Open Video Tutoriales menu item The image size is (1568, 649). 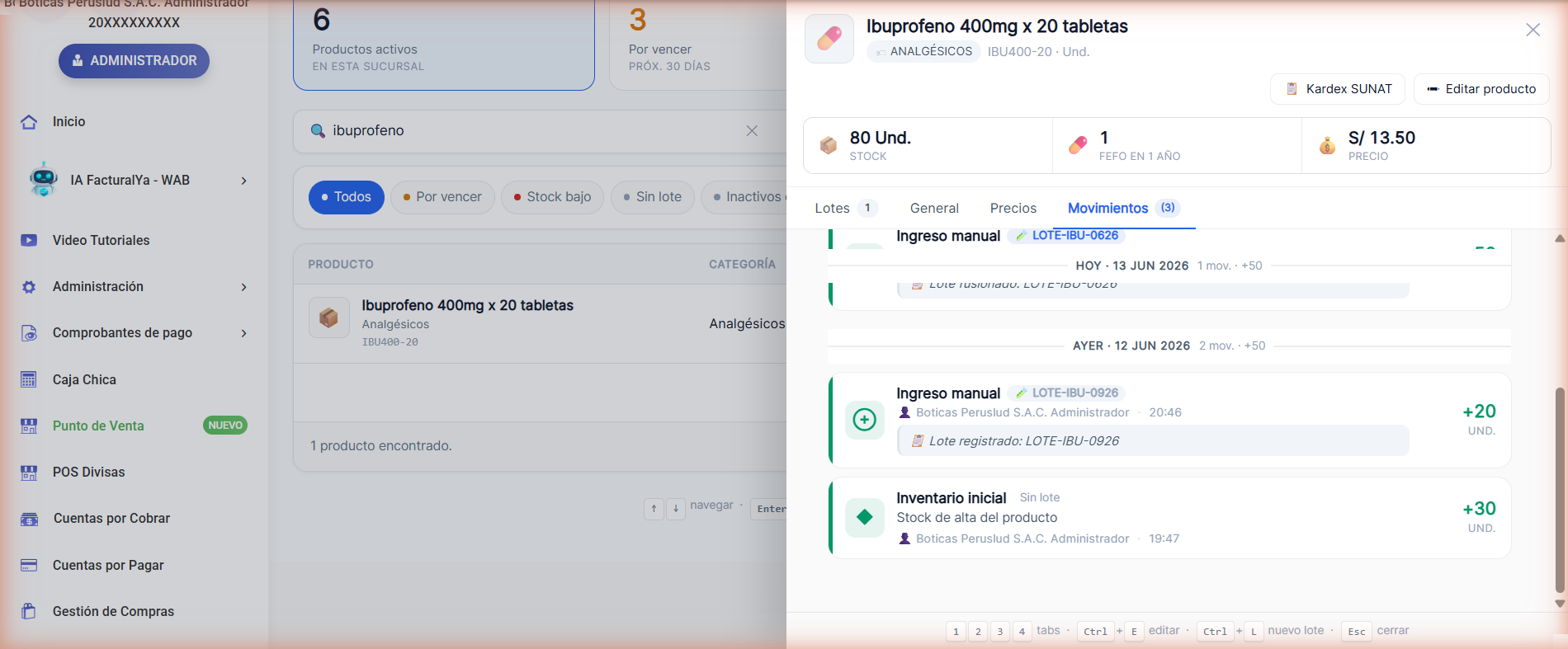pos(102,241)
